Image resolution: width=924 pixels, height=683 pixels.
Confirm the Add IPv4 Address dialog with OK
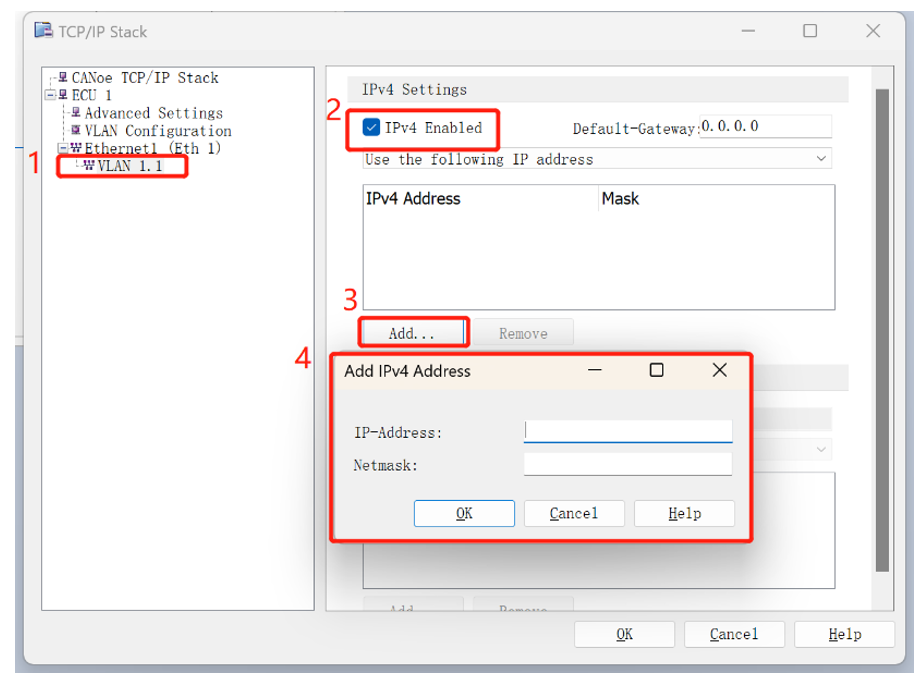click(464, 513)
